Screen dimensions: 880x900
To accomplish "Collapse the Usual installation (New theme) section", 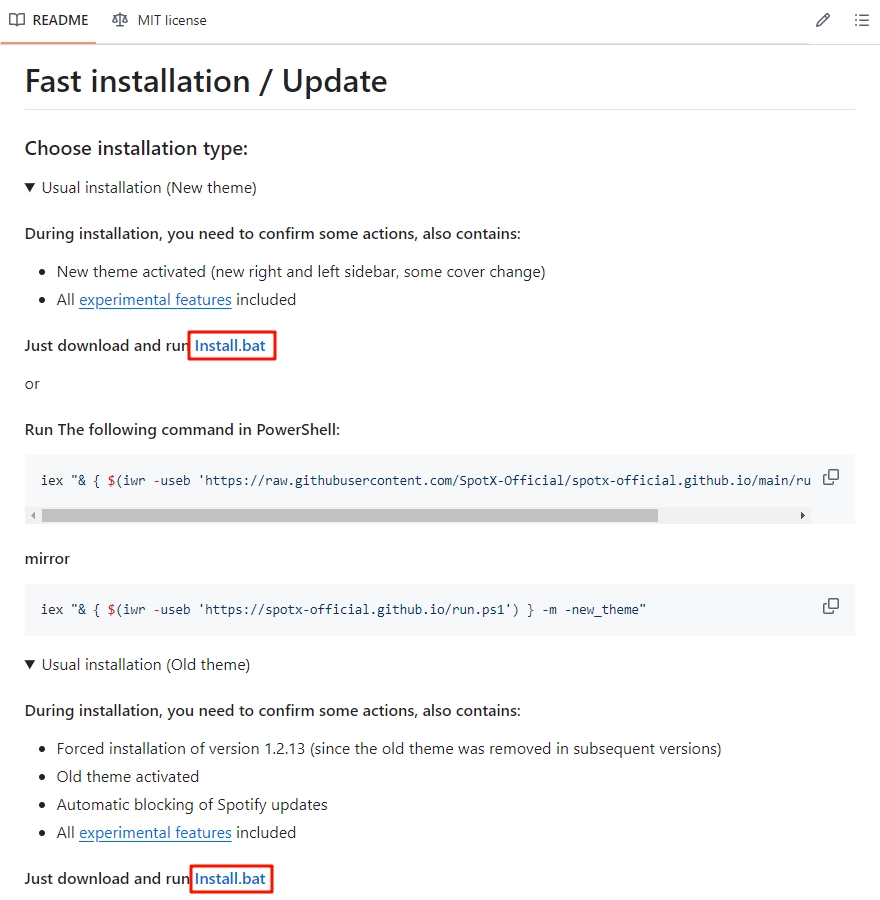I will point(31,188).
